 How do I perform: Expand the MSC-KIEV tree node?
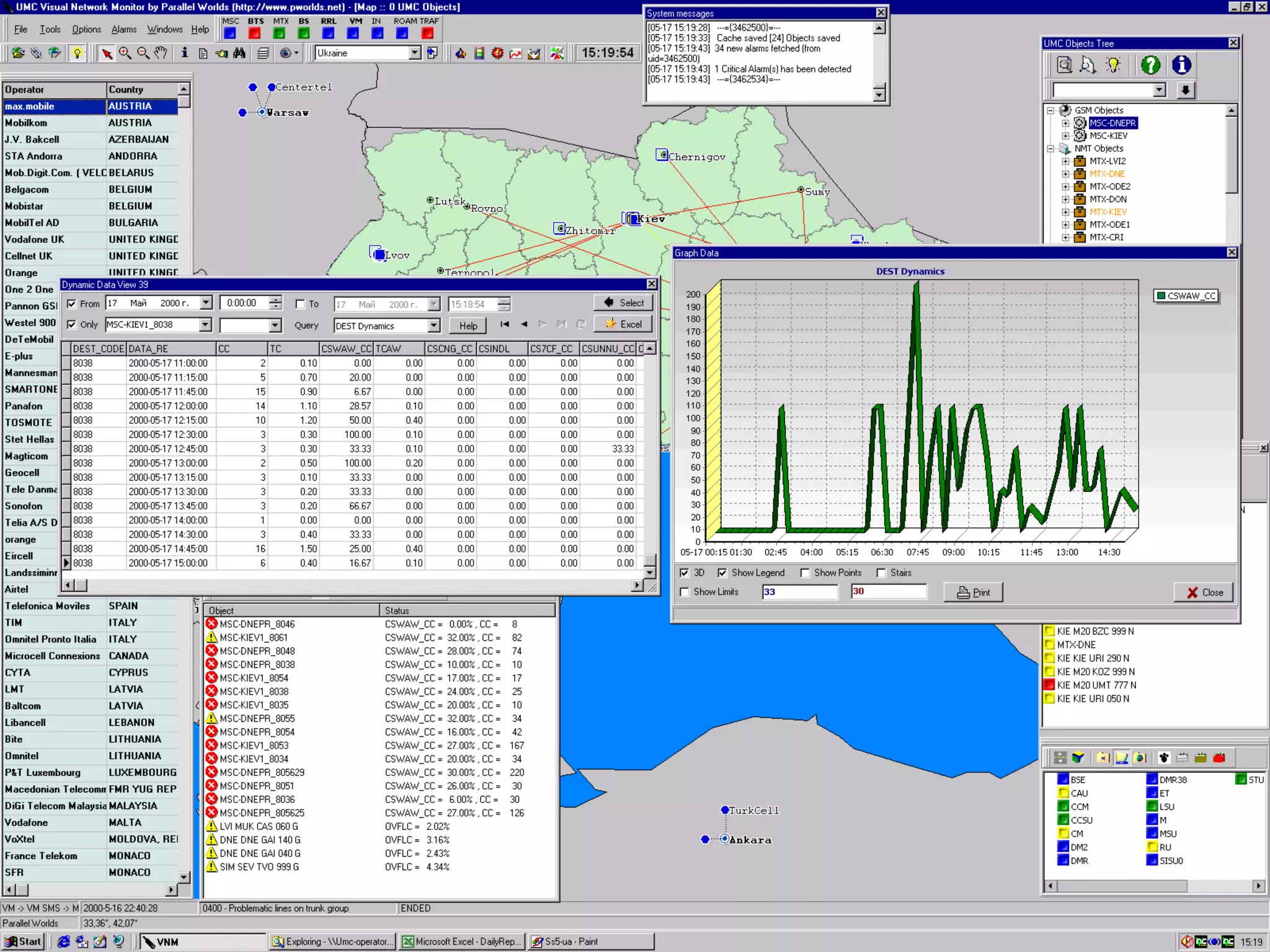coord(1066,136)
